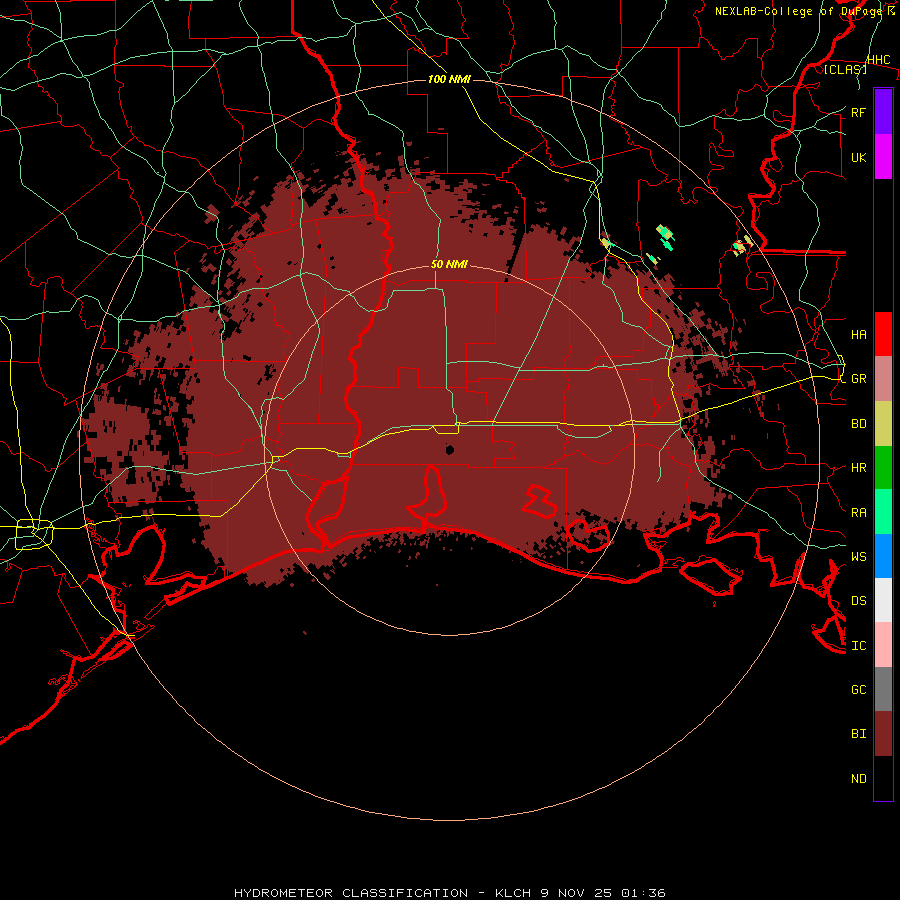900x900 pixels.
Task: Click the BI brown legend swatch
Action: click(883, 734)
